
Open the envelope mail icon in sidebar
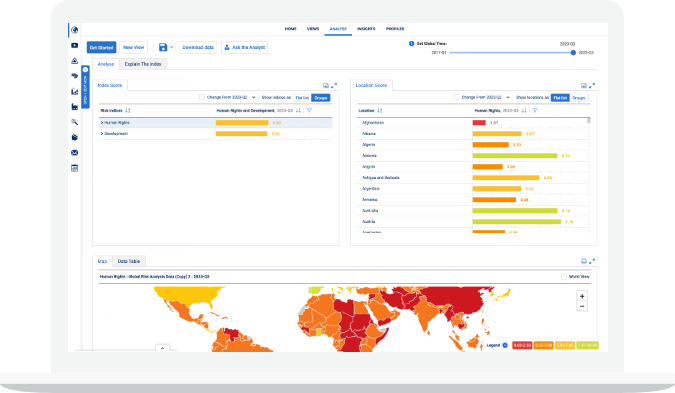pos(74,153)
